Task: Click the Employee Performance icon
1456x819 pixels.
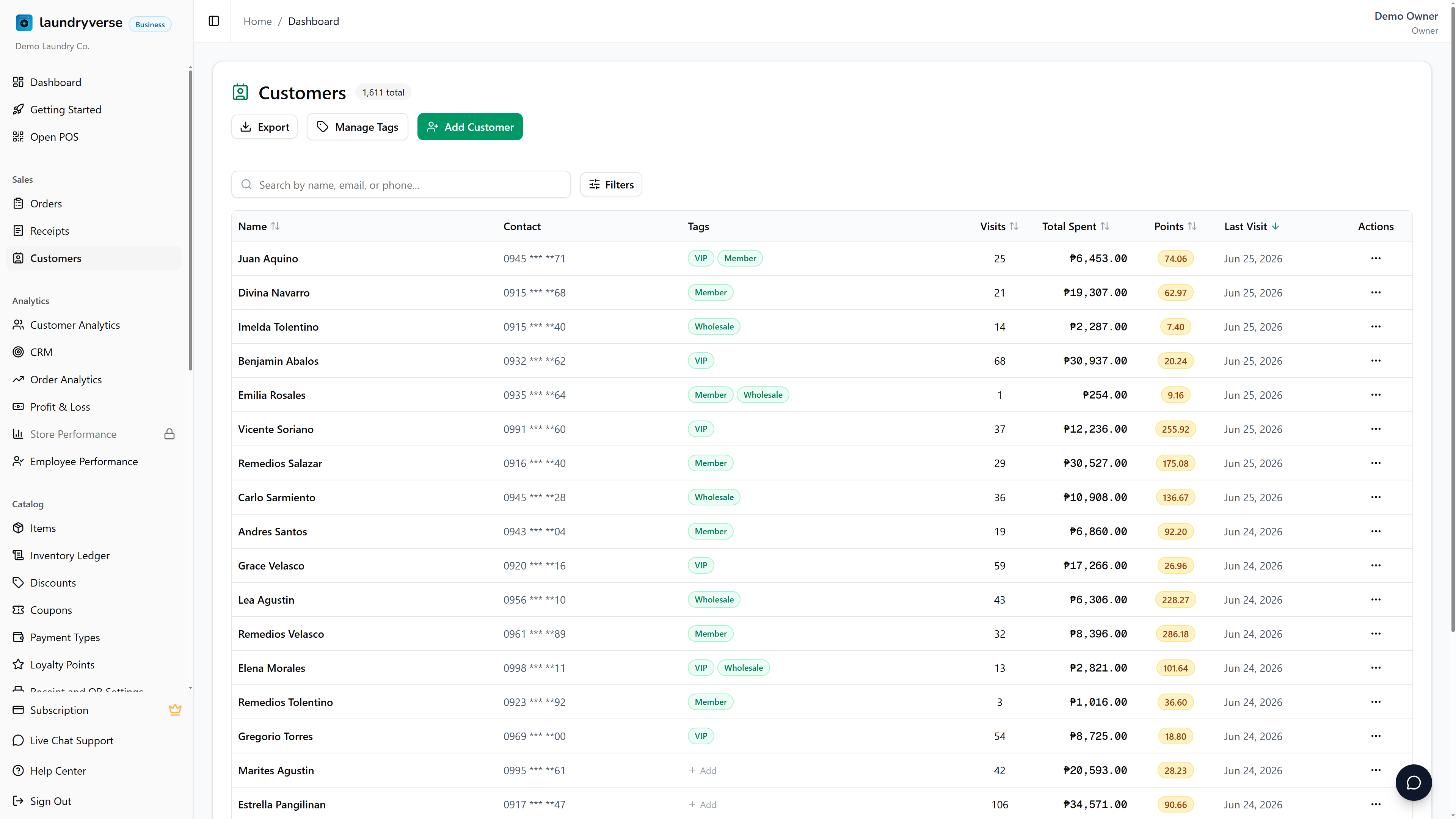Action: [x=18, y=461]
